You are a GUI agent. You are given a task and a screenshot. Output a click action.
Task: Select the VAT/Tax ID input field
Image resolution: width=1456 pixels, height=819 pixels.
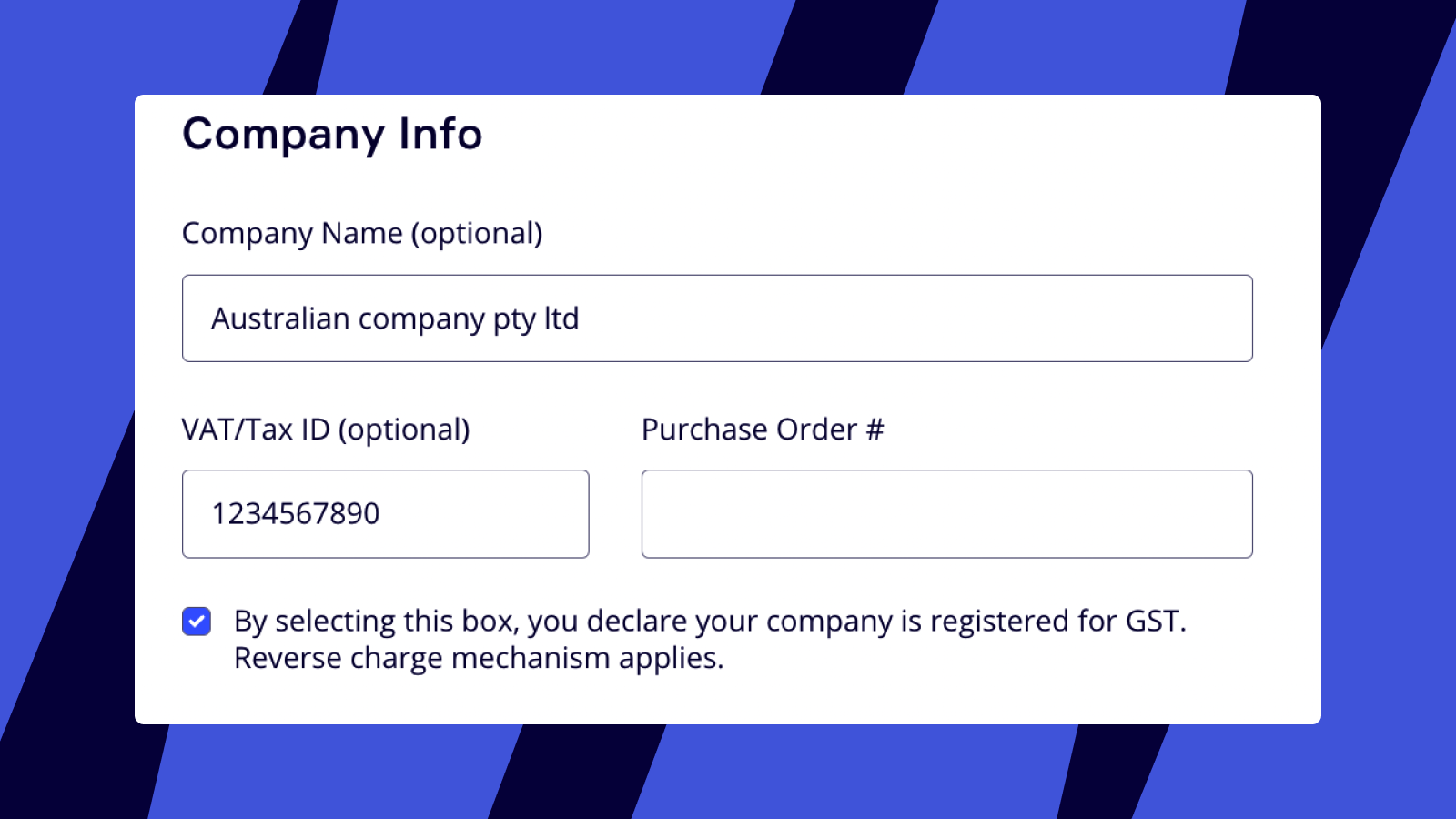coord(385,513)
